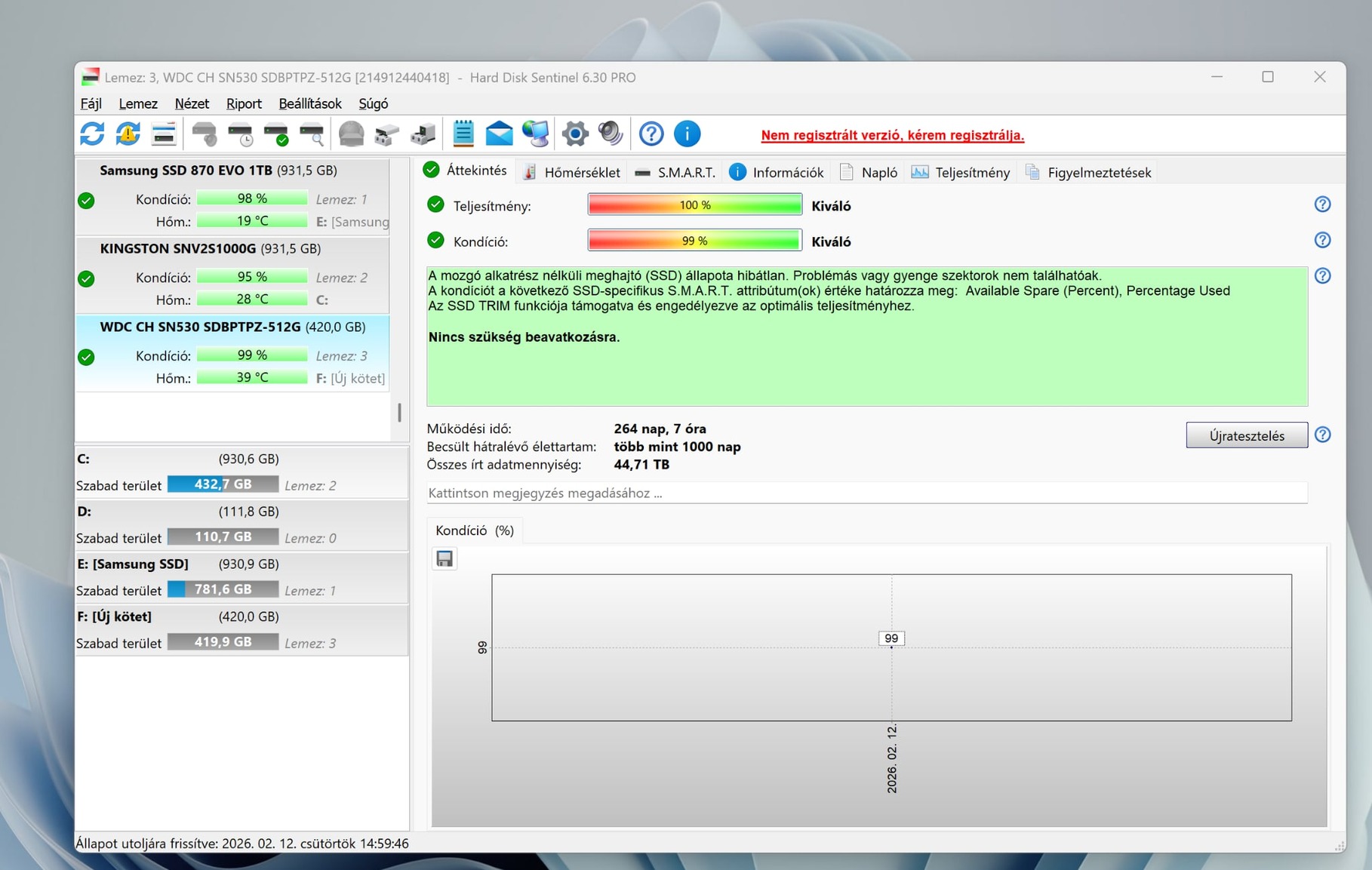Switch to the Napló tab
Image resolution: width=1372 pixels, height=870 pixels.
click(869, 172)
